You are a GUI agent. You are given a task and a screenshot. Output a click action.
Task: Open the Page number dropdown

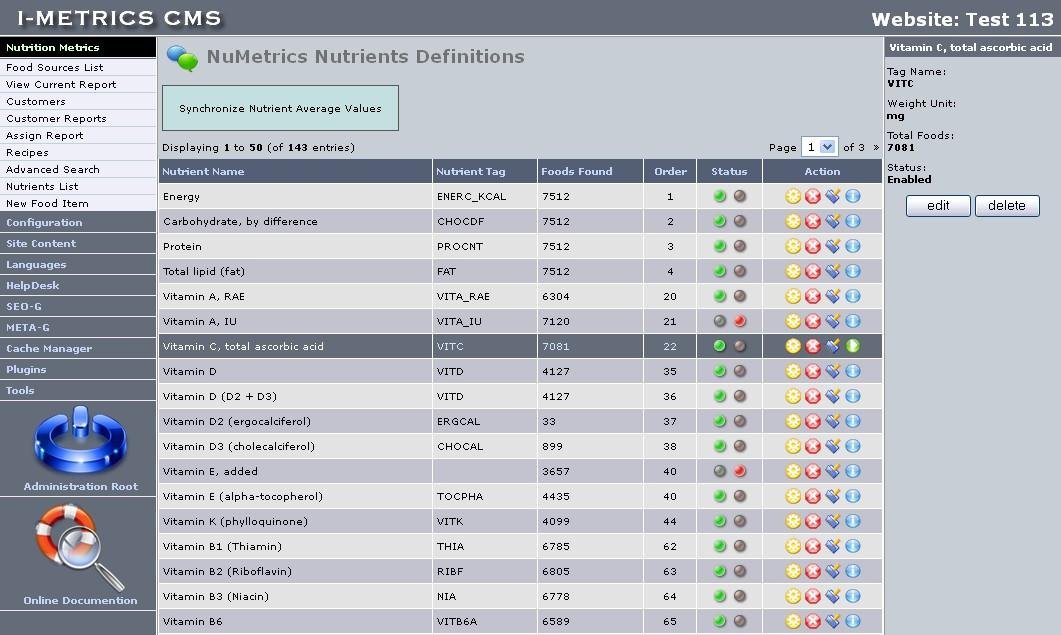(820, 147)
